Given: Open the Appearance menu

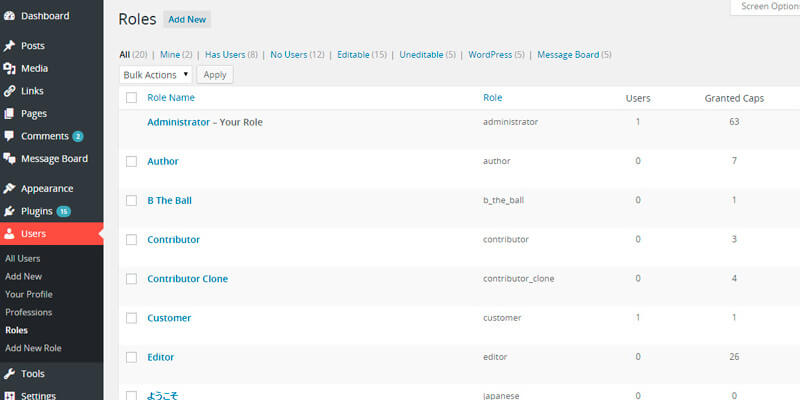Looking at the screenshot, I should click(47, 188).
